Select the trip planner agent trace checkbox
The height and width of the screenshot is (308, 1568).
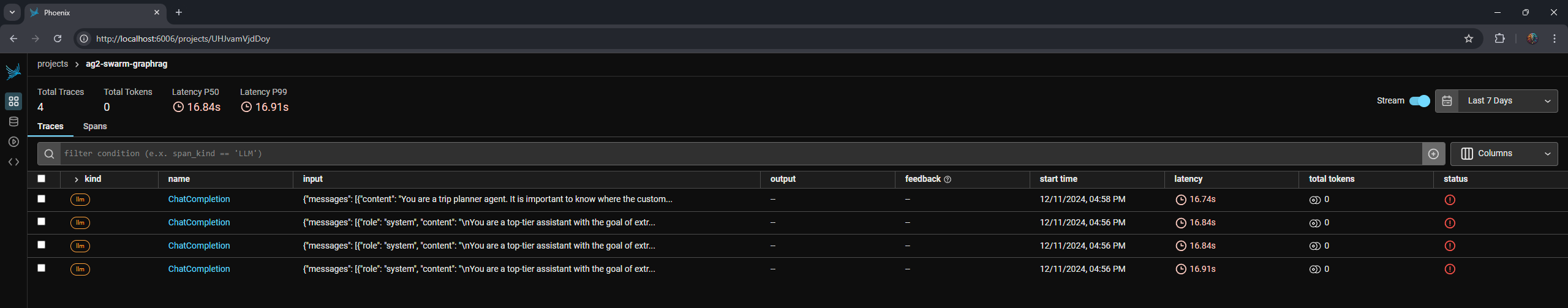point(42,199)
